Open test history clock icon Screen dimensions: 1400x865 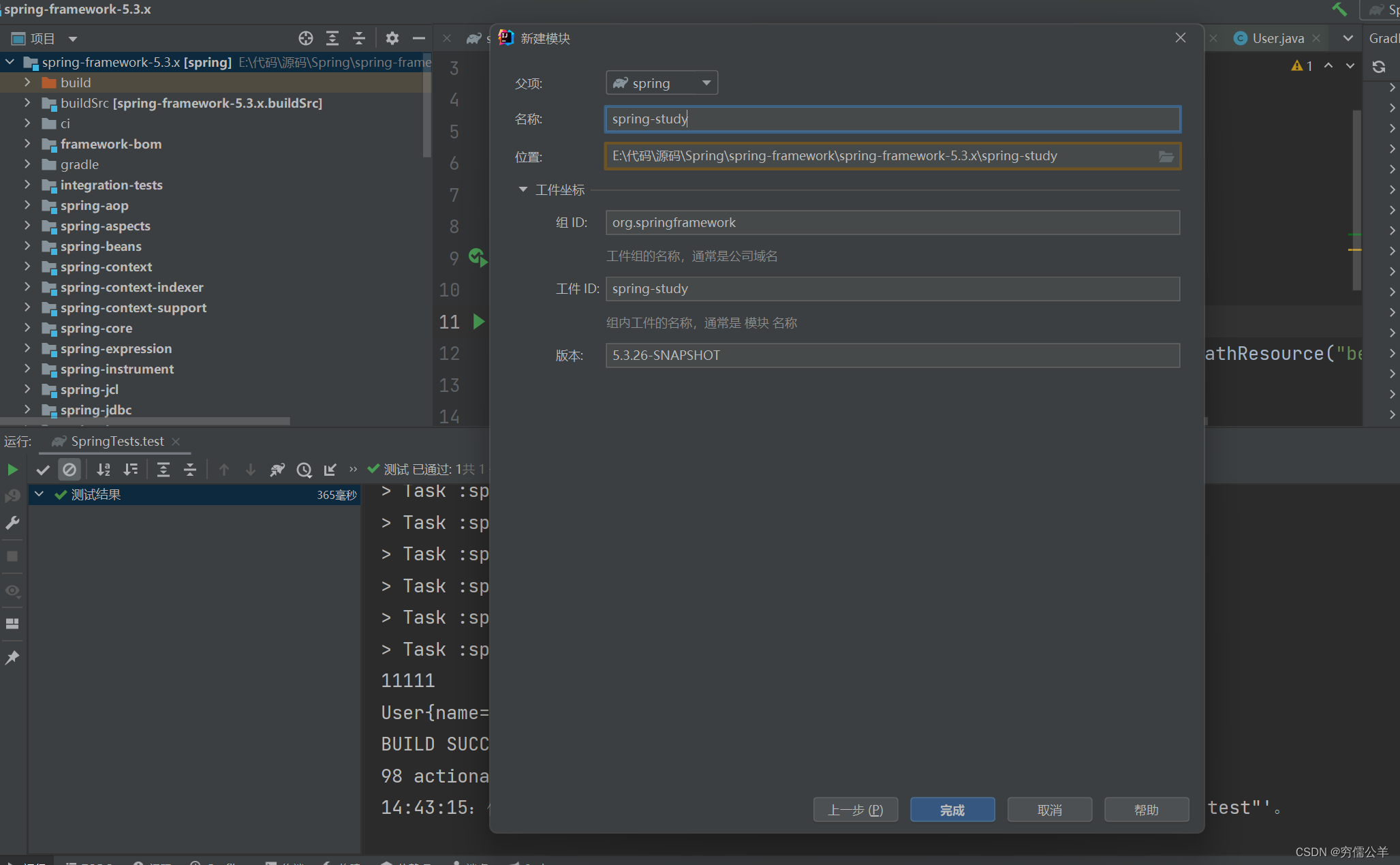click(x=304, y=470)
